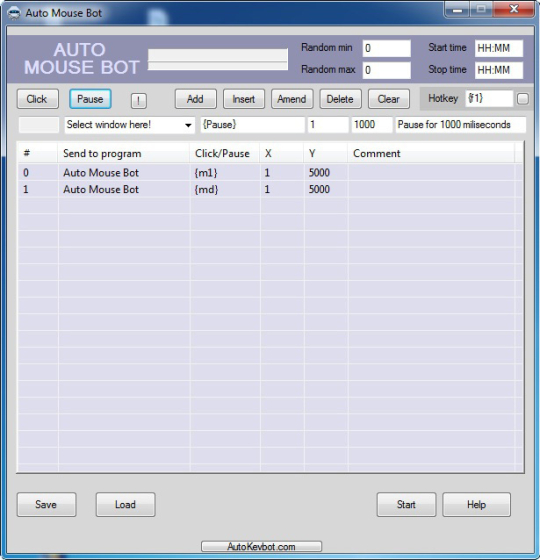Click the 'Y' column header
540x560 pixels.
pos(326,154)
